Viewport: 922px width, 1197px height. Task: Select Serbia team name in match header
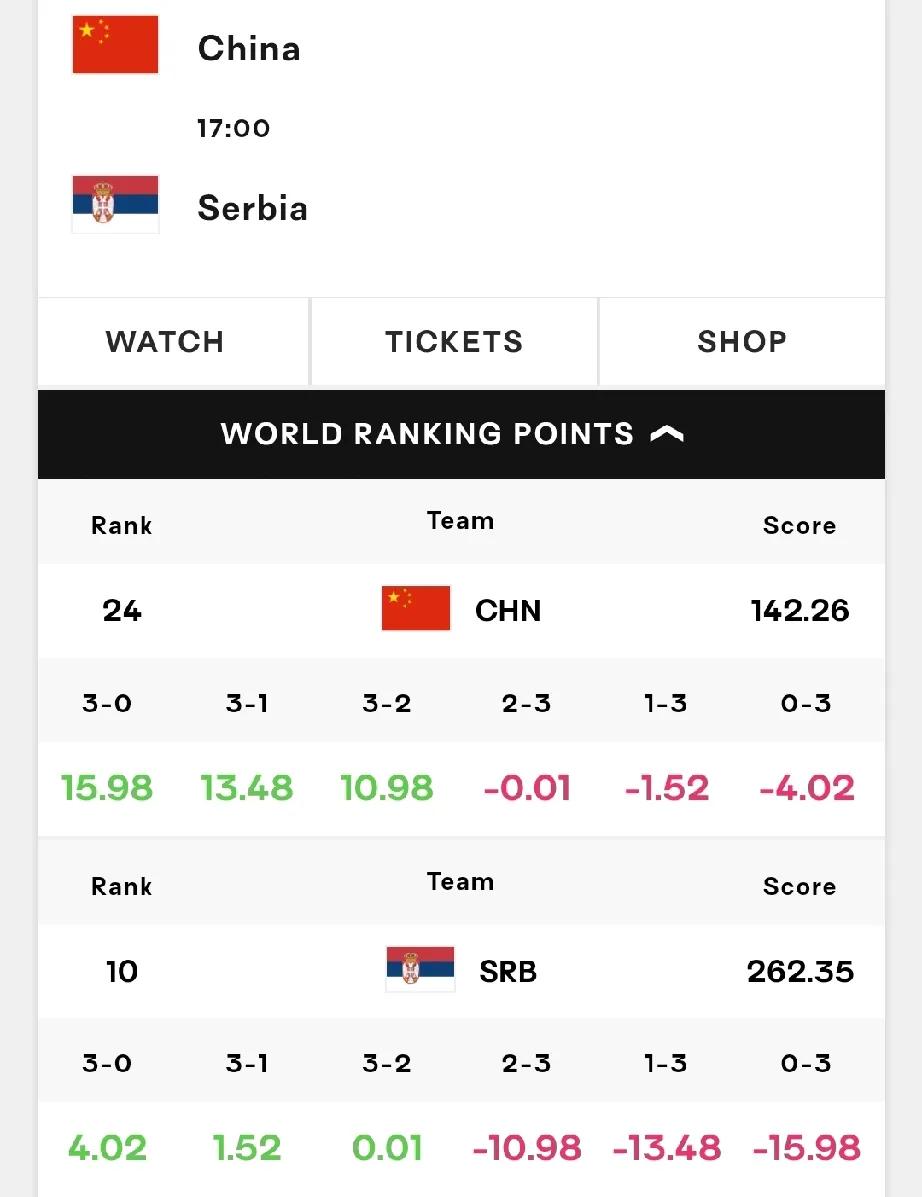point(253,208)
